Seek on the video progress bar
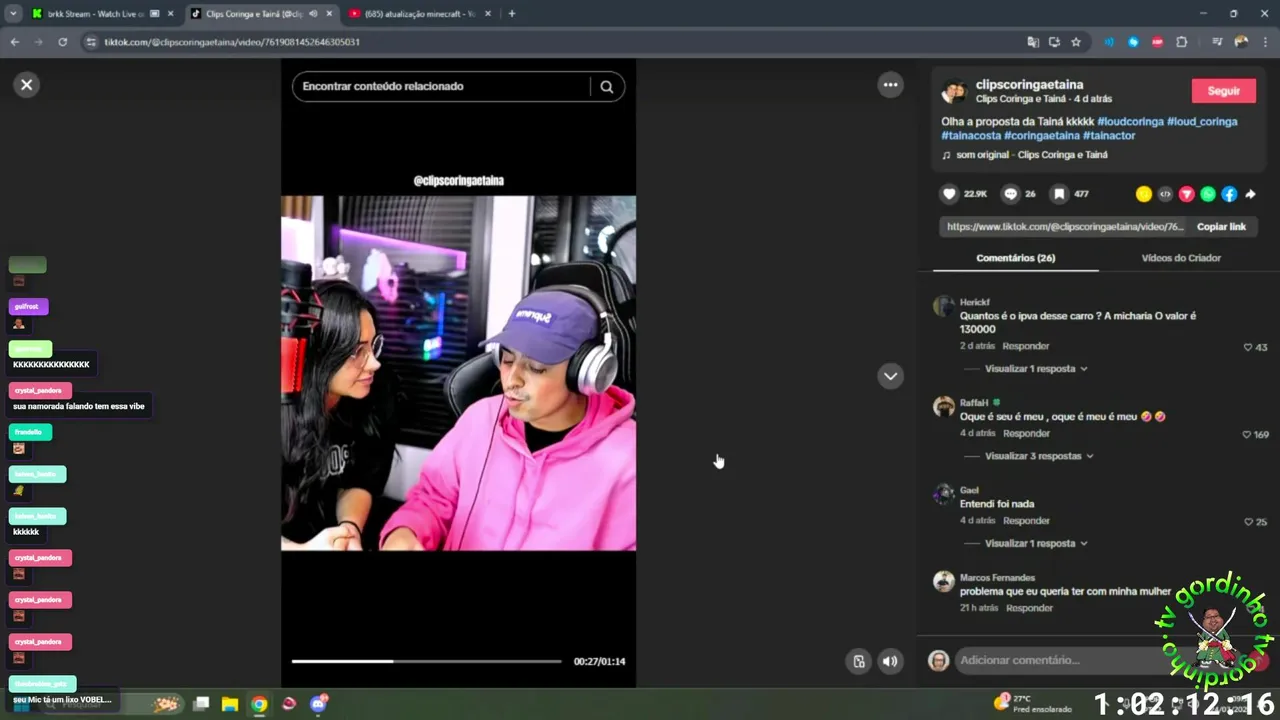Viewport: 1280px width, 720px height. coord(427,661)
